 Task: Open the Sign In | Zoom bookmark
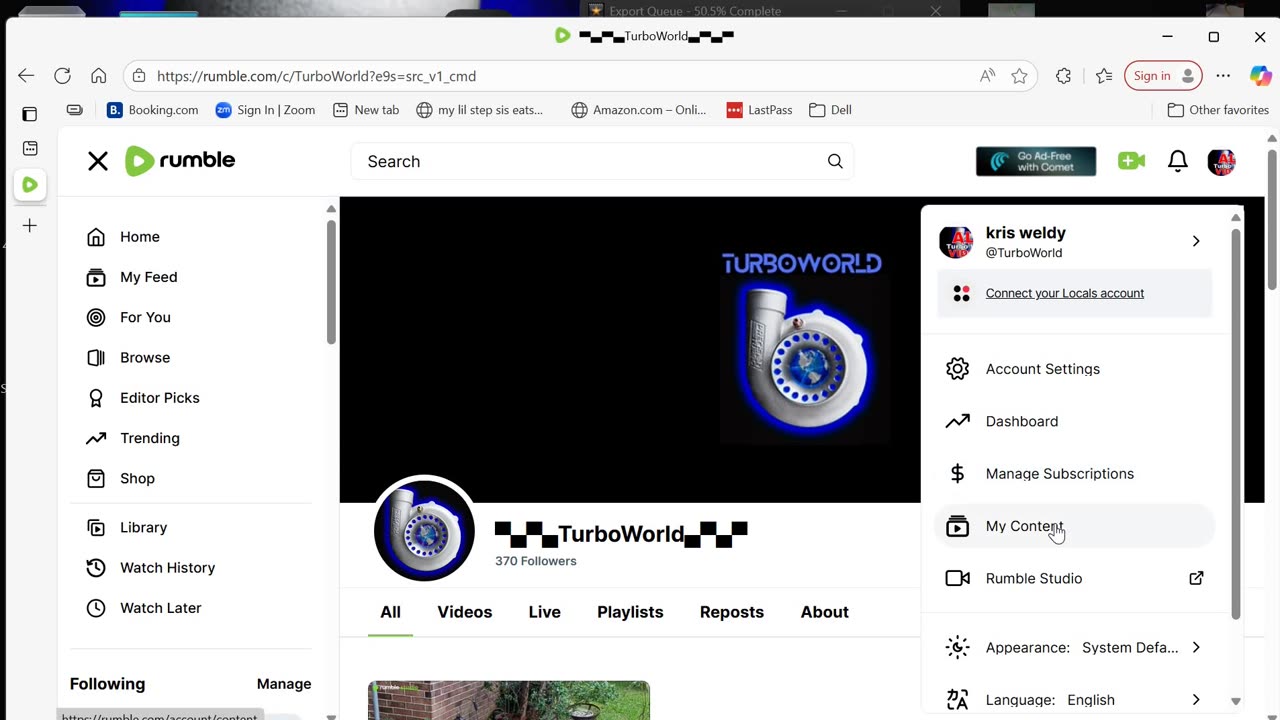click(266, 110)
